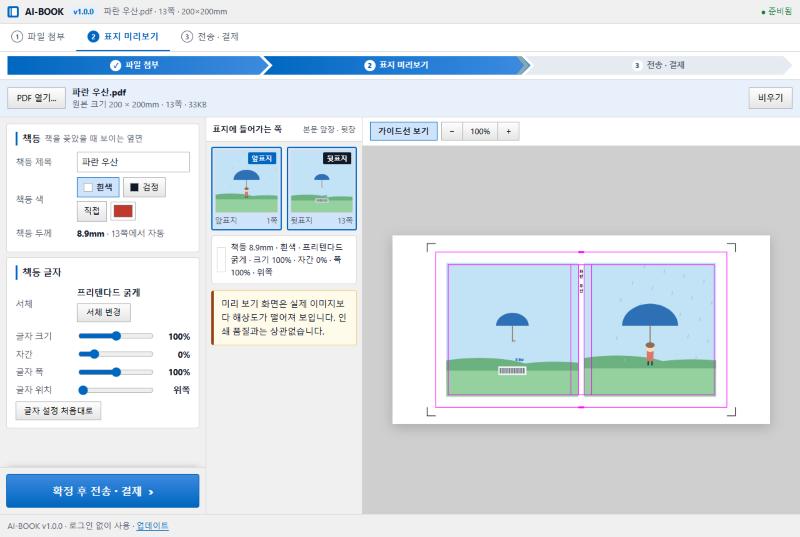Click the 8.9mm spine thickness value
Viewport: 800px width, 537px height.
90,234
